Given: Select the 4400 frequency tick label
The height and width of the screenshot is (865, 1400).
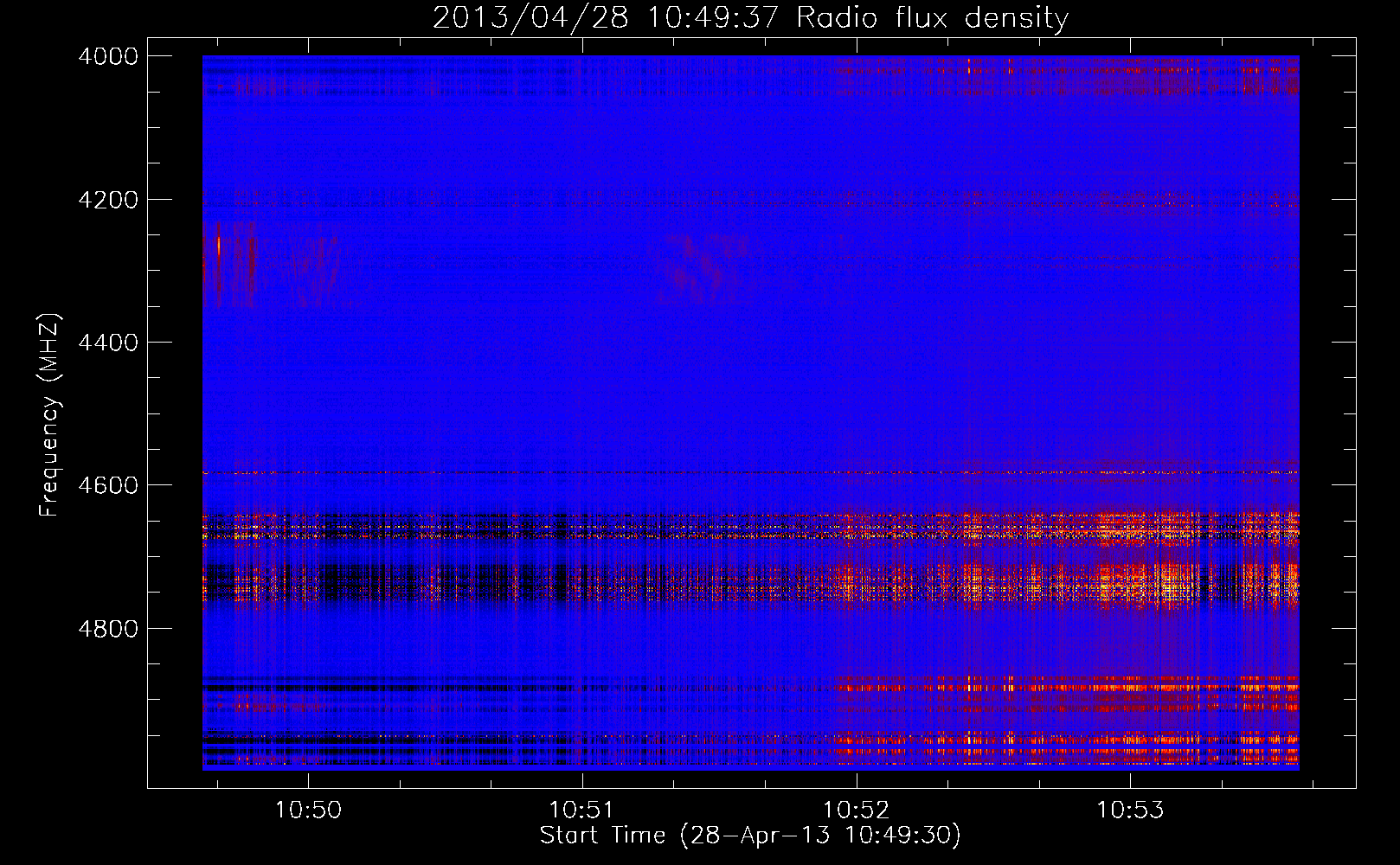Looking at the screenshot, I should [x=108, y=343].
